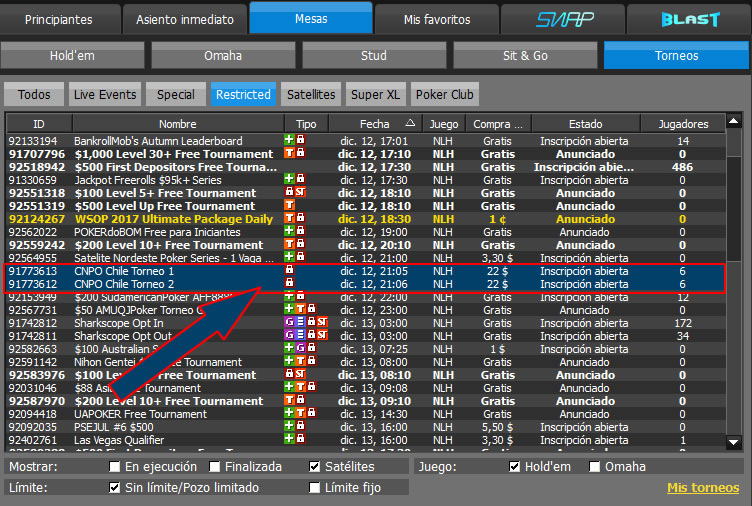Click the ST icon on $100 Level 5+ row

point(300,193)
